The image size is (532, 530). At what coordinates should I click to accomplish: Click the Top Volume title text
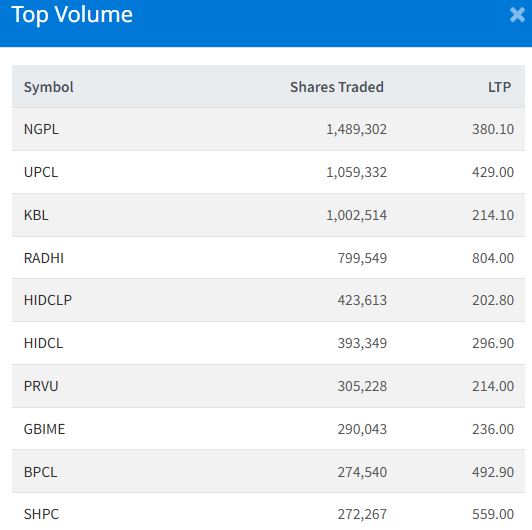click(72, 15)
